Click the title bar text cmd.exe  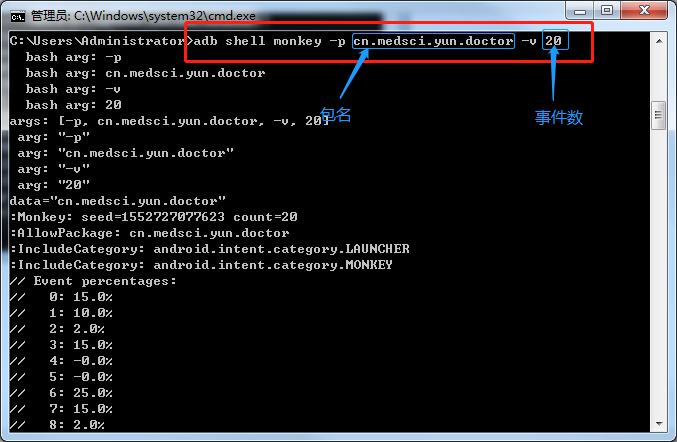click(x=143, y=16)
